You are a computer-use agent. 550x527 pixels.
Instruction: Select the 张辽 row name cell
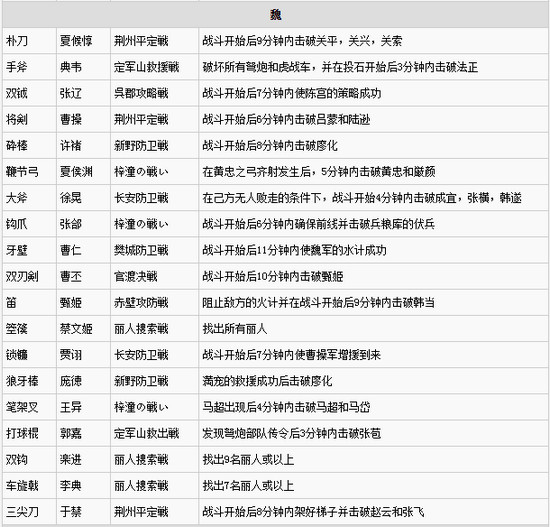pos(83,93)
